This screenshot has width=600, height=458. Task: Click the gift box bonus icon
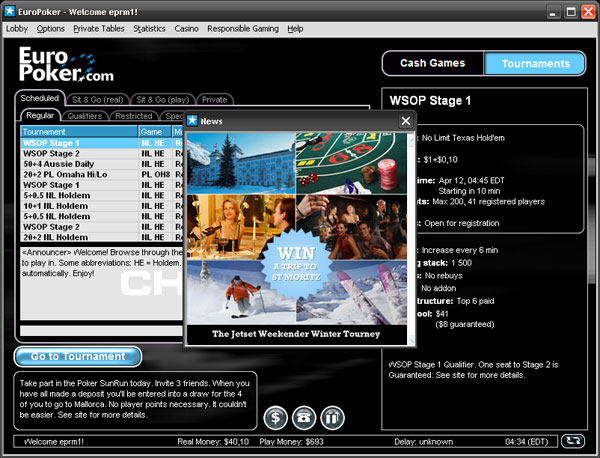click(x=332, y=417)
